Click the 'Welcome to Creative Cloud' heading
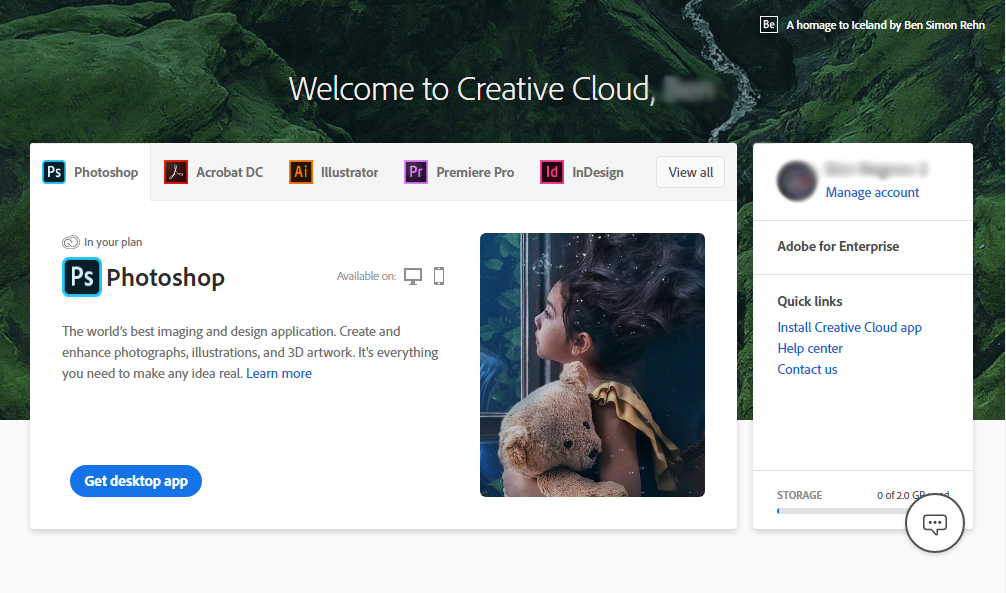The height and width of the screenshot is (593, 1006). click(472, 89)
